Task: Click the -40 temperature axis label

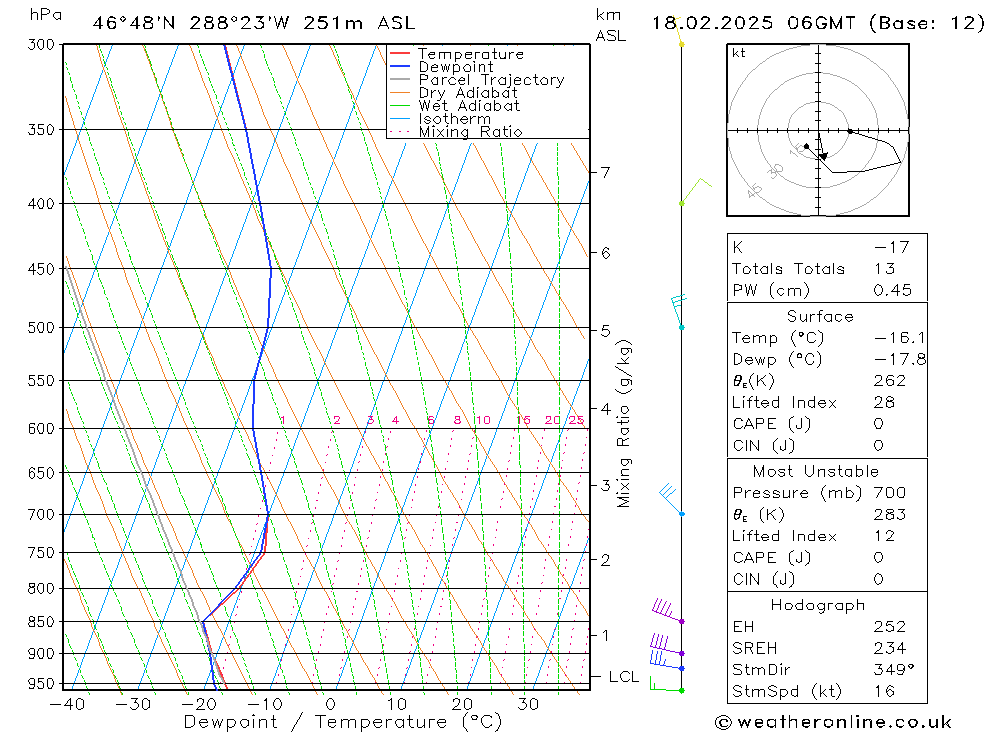Action: click(x=67, y=704)
